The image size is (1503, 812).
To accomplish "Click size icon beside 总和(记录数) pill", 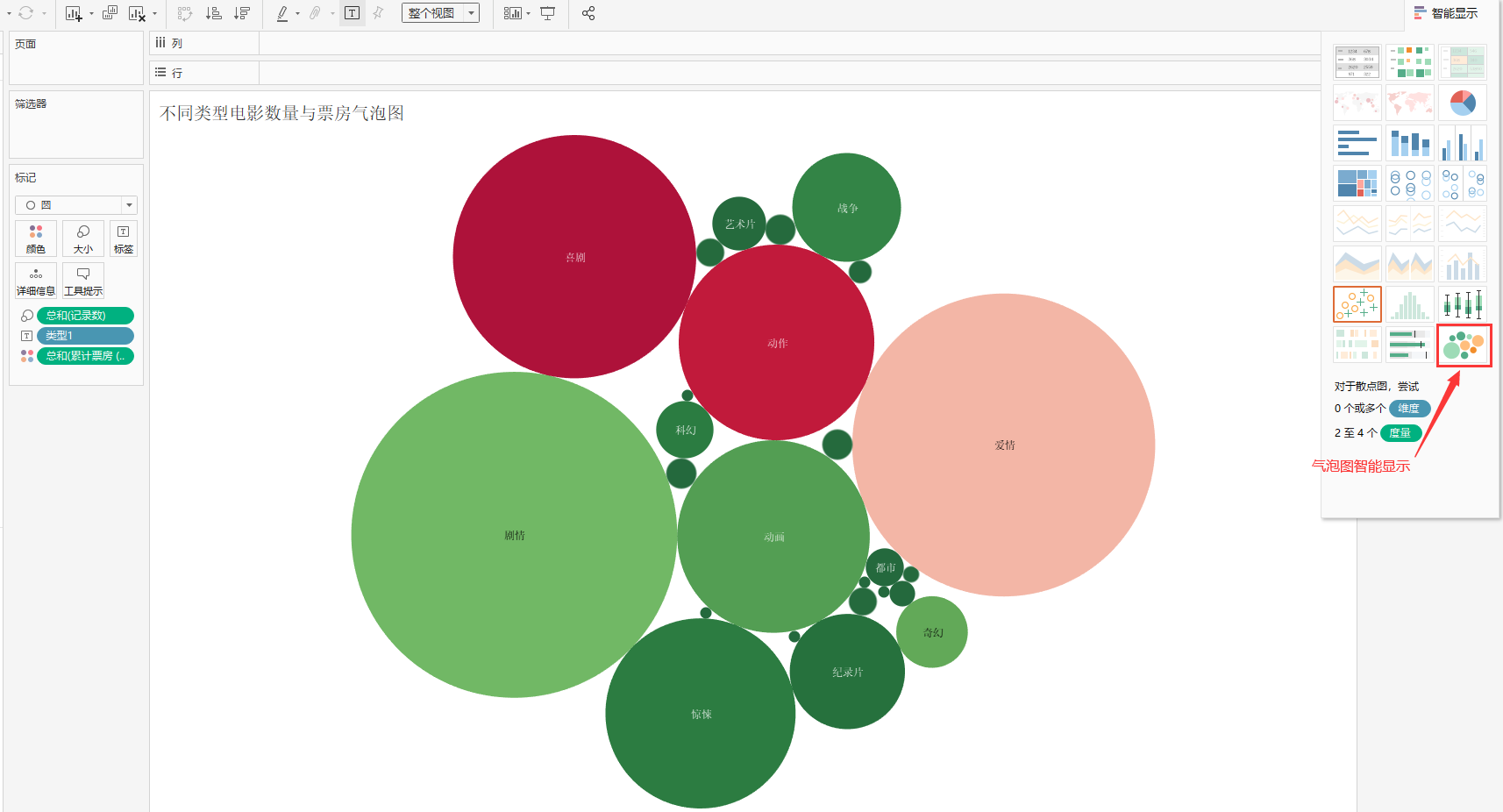I will (27, 316).
